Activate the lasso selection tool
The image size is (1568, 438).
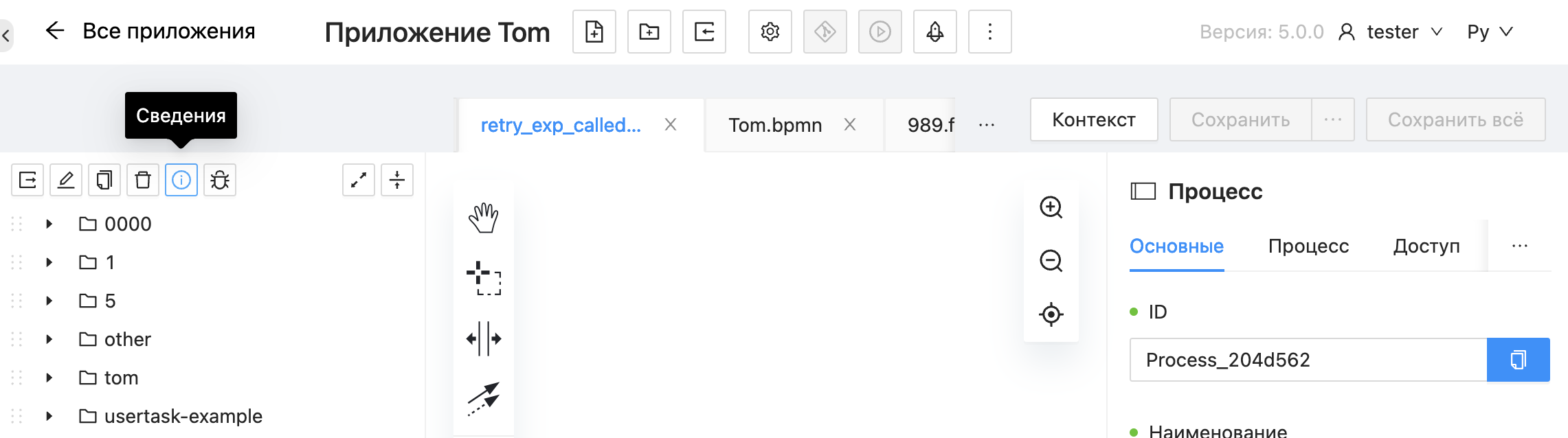pyautogui.click(x=484, y=278)
